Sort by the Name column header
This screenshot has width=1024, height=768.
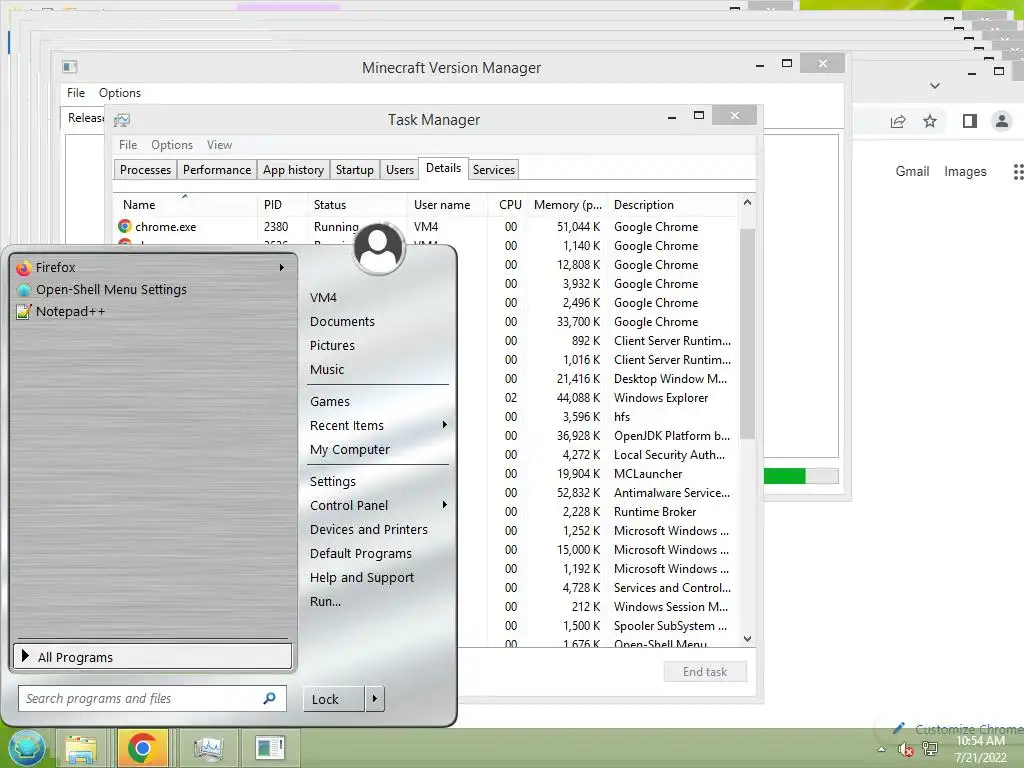(185, 204)
